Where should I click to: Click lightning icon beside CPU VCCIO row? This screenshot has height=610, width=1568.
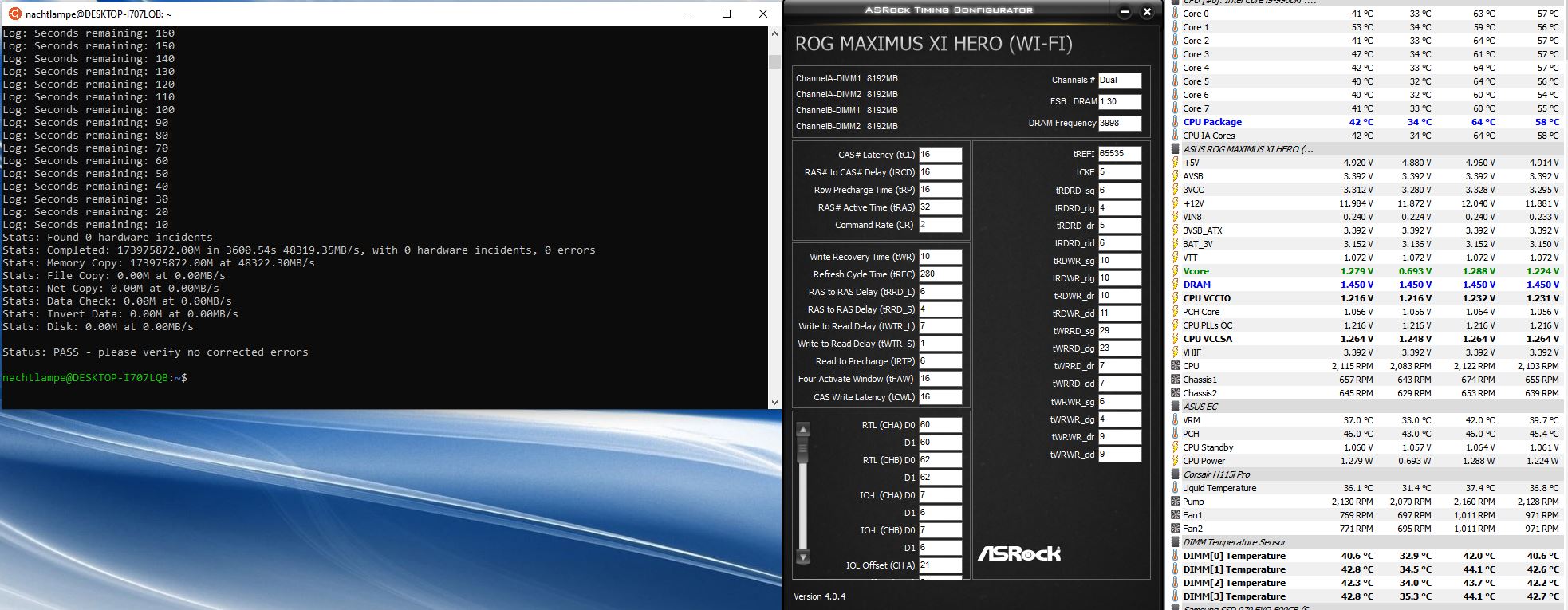point(1175,298)
